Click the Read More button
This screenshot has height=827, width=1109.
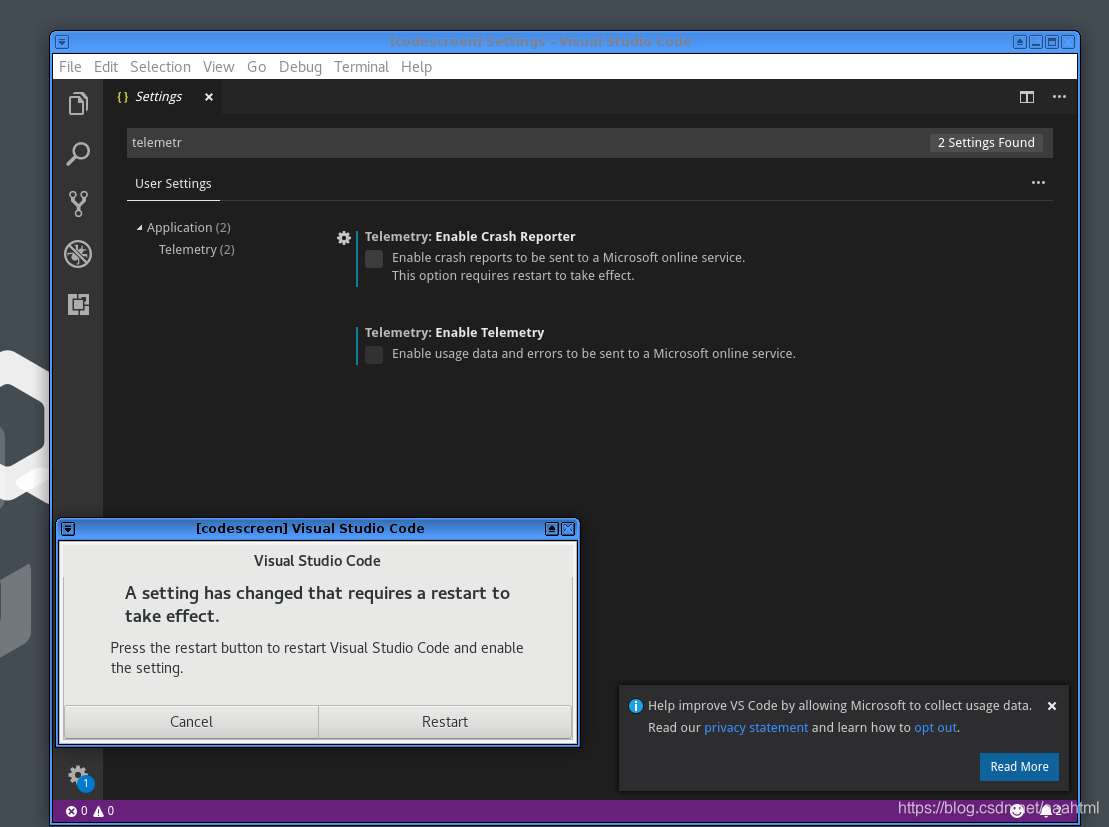(1019, 767)
